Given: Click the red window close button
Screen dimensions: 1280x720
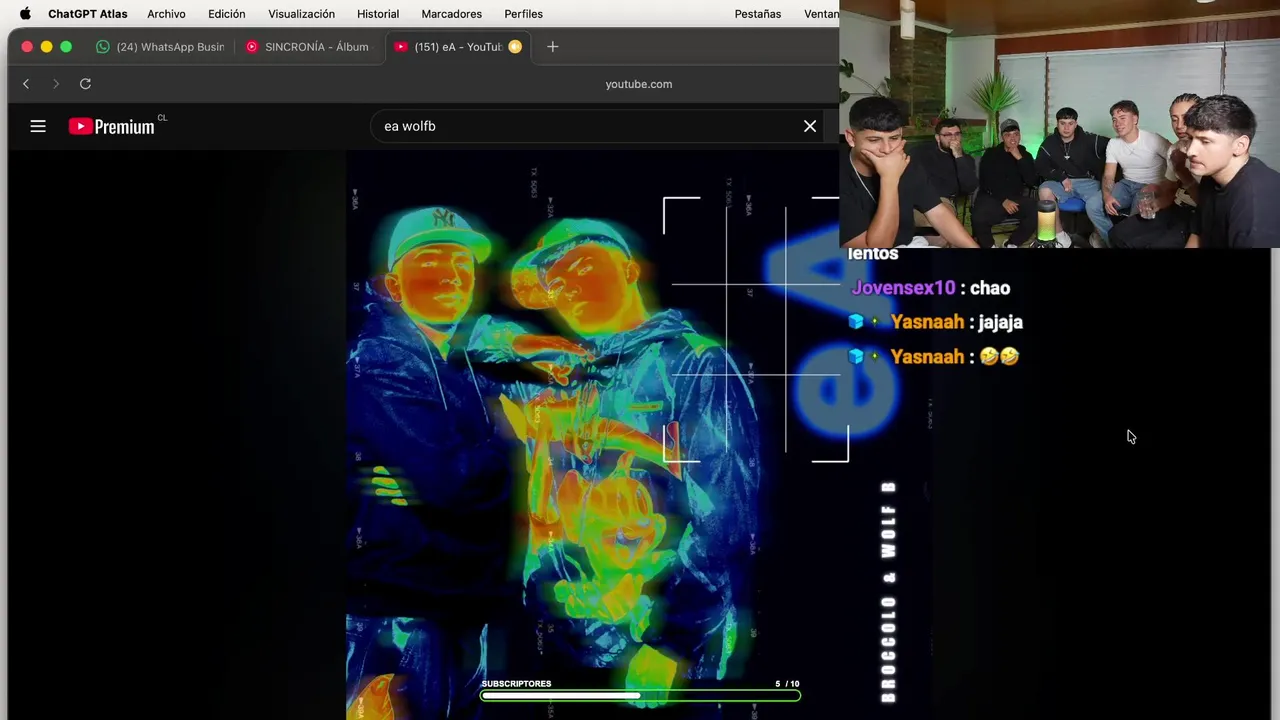Looking at the screenshot, I should point(27,47).
